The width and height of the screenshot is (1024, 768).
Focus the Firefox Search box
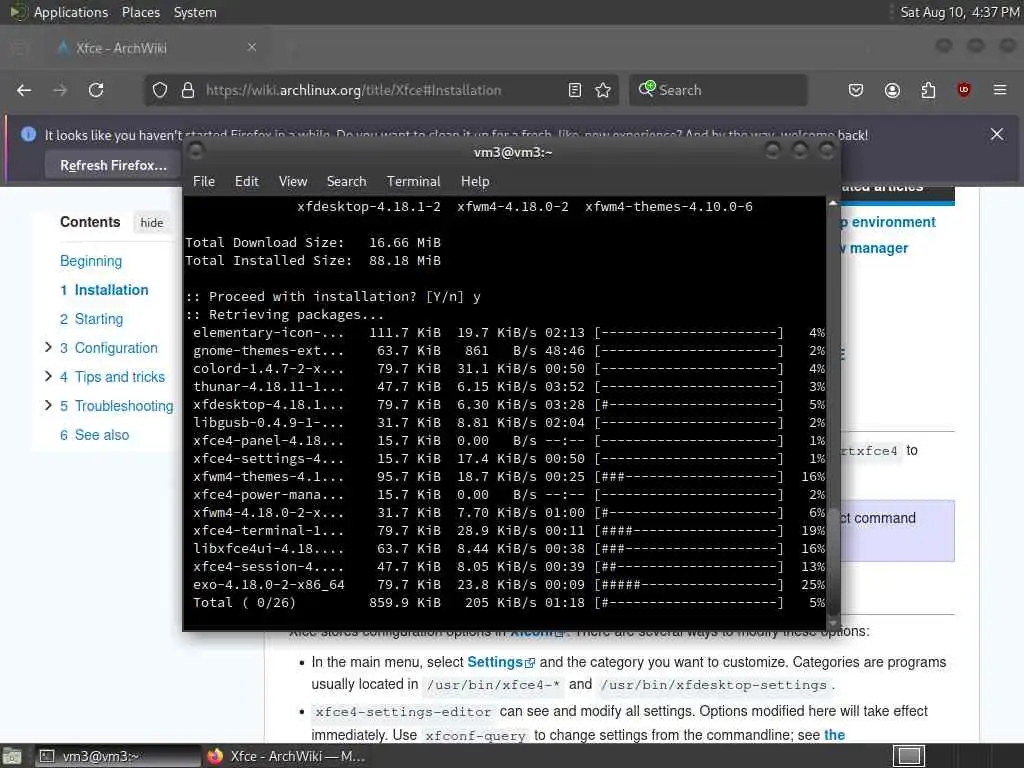[x=718, y=90]
